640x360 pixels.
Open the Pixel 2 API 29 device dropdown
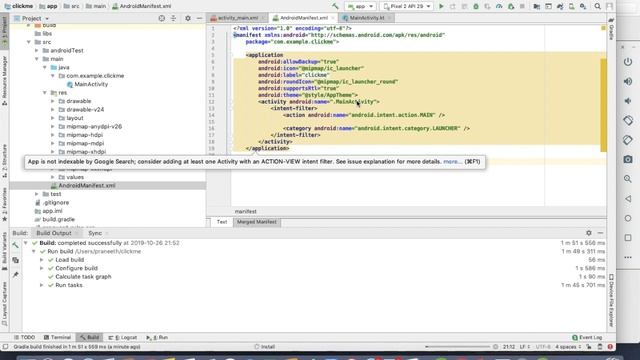406,7
